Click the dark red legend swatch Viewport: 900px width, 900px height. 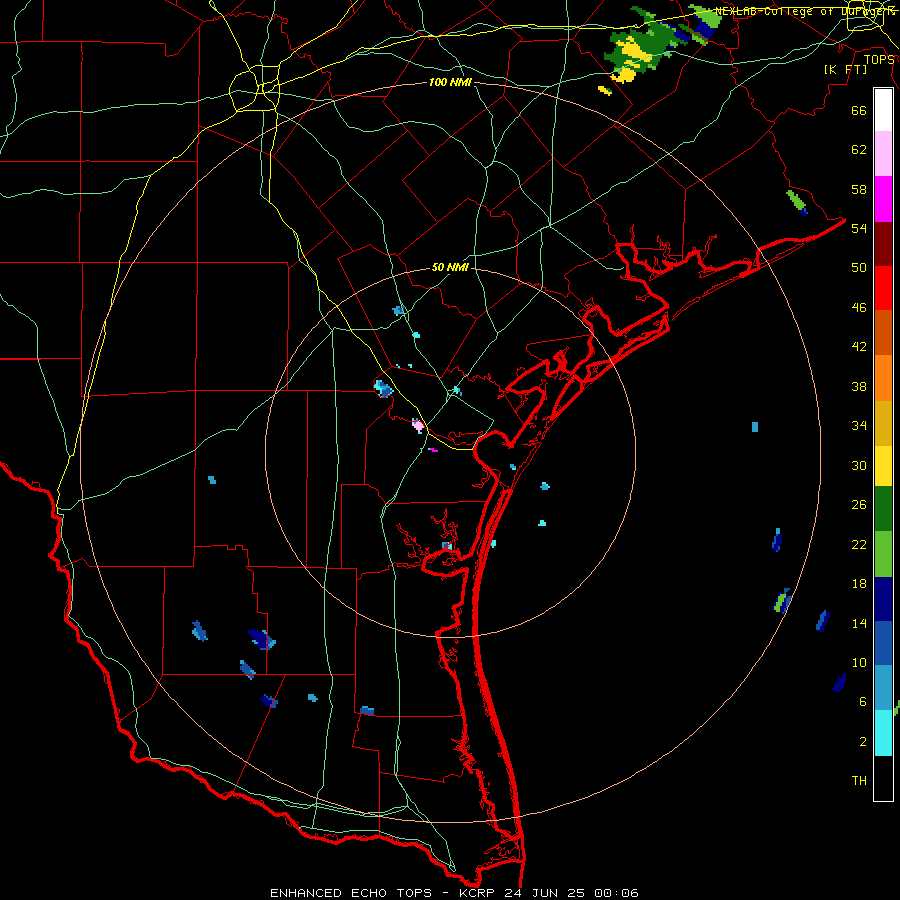click(883, 244)
